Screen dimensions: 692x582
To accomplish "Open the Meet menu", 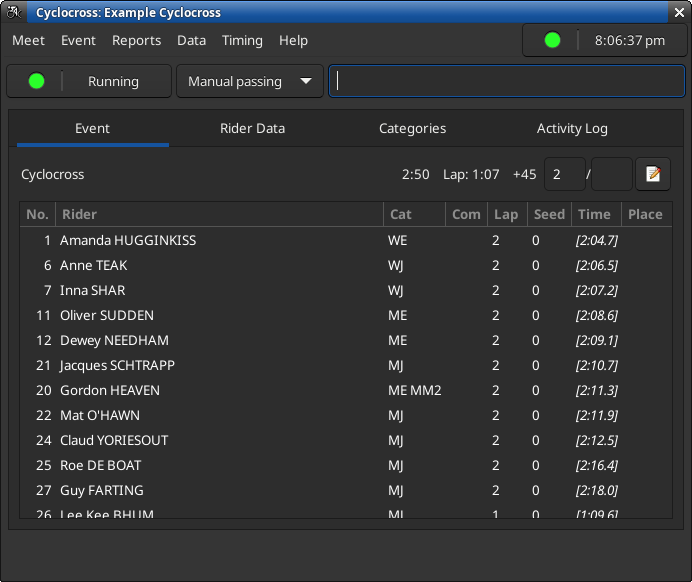I will pos(28,41).
